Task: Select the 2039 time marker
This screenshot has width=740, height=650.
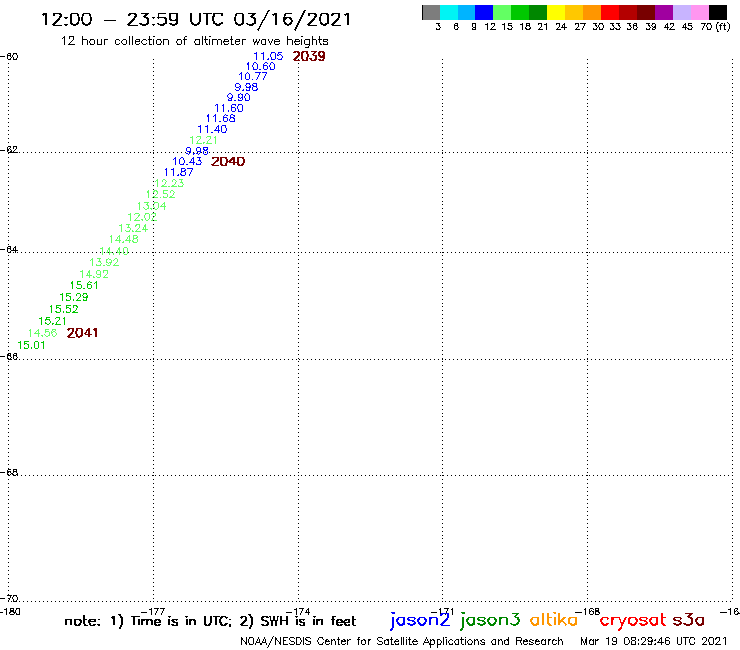Action: pyautogui.click(x=309, y=56)
